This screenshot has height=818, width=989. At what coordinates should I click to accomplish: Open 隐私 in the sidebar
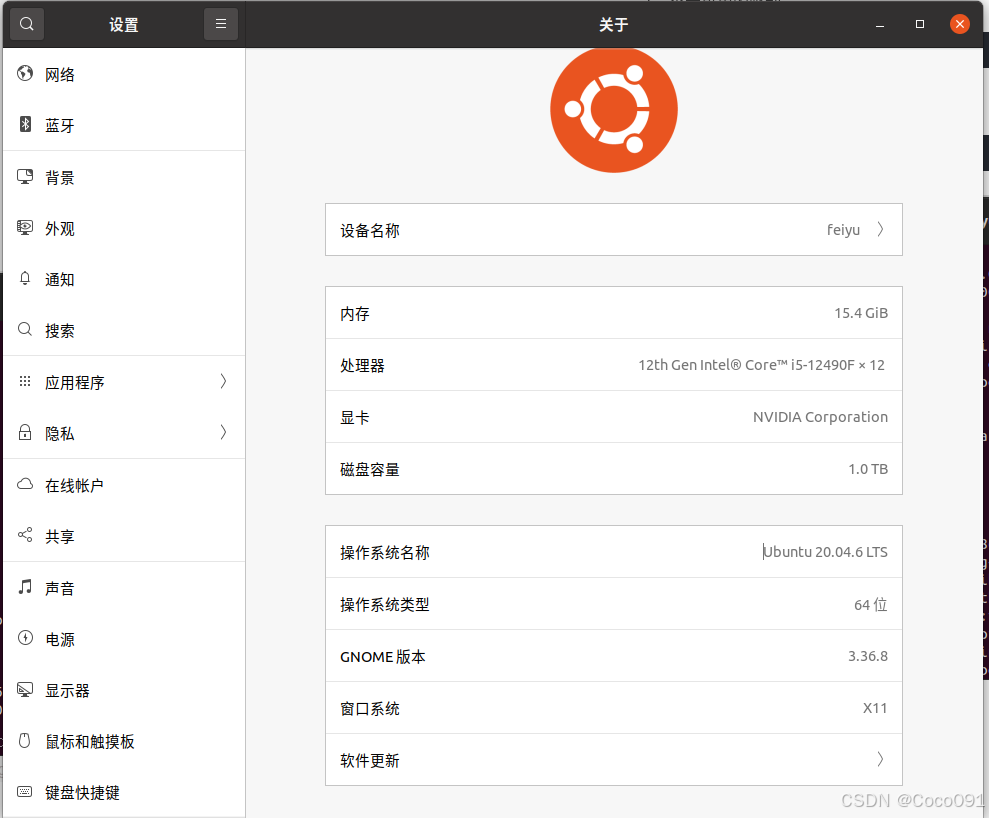click(124, 433)
